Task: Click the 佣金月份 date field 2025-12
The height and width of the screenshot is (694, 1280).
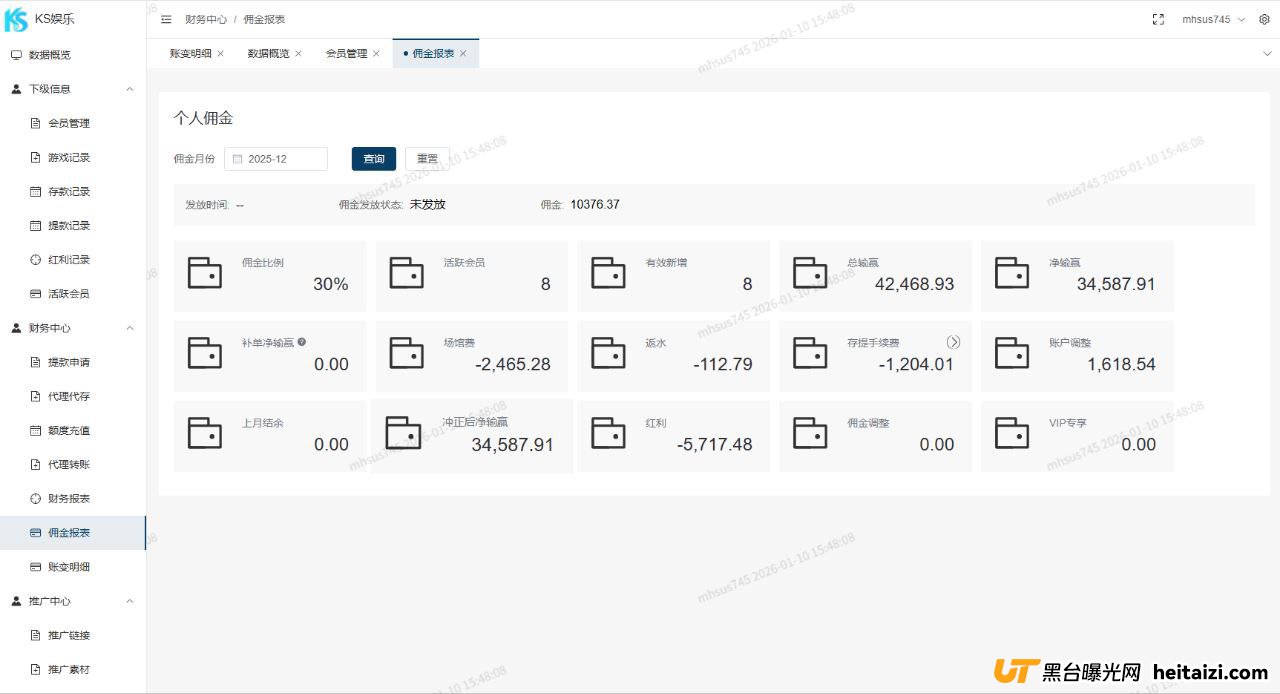Action: click(x=276, y=158)
